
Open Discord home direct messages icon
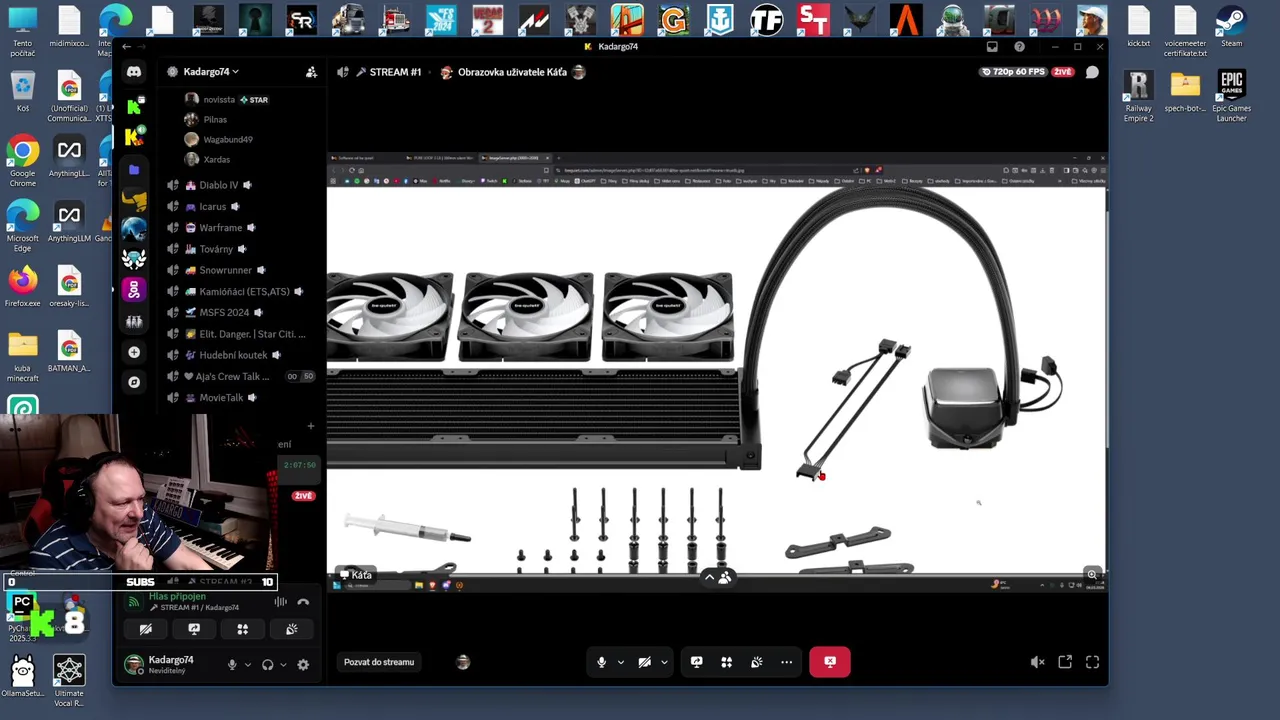[134, 72]
